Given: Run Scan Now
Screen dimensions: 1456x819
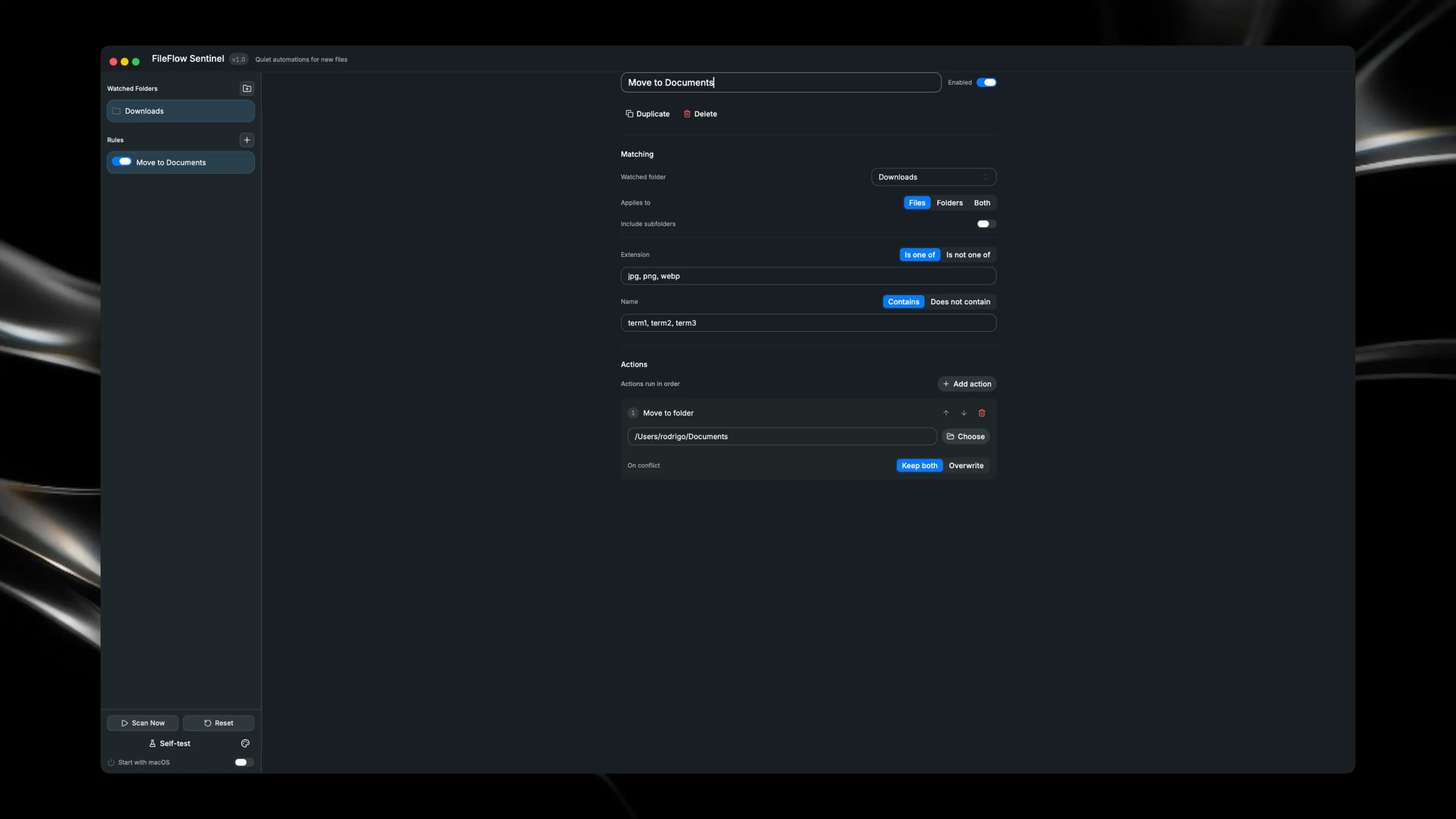Looking at the screenshot, I should point(143,723).
